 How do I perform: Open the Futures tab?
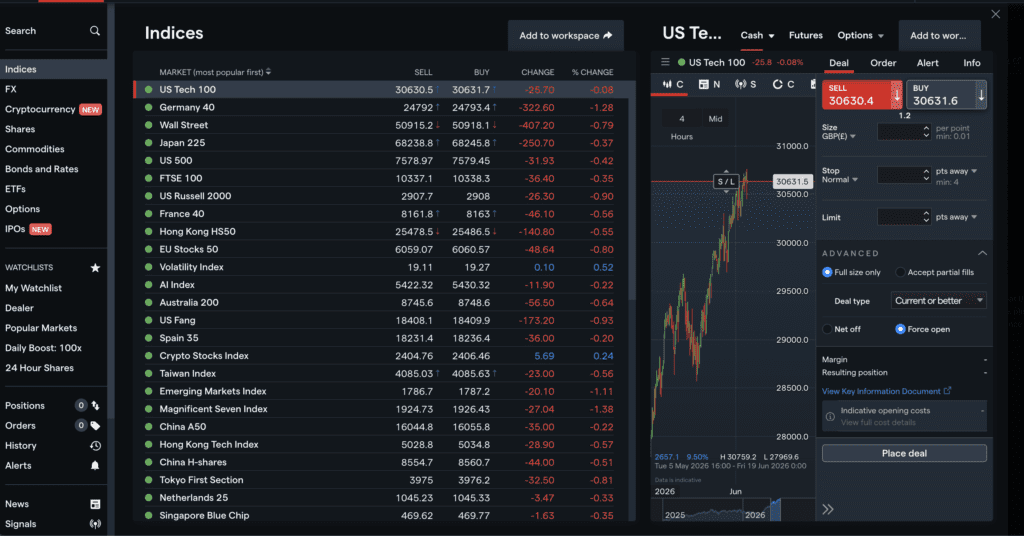pyautogui.click(x=805, y=35)
